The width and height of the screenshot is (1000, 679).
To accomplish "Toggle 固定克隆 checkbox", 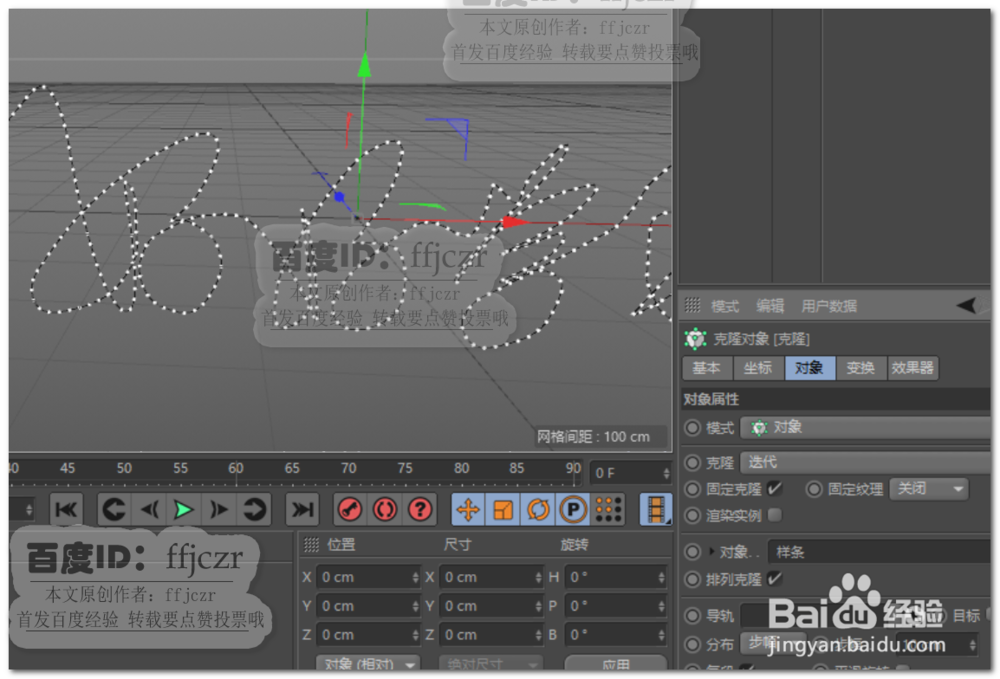I will [774, 488].
